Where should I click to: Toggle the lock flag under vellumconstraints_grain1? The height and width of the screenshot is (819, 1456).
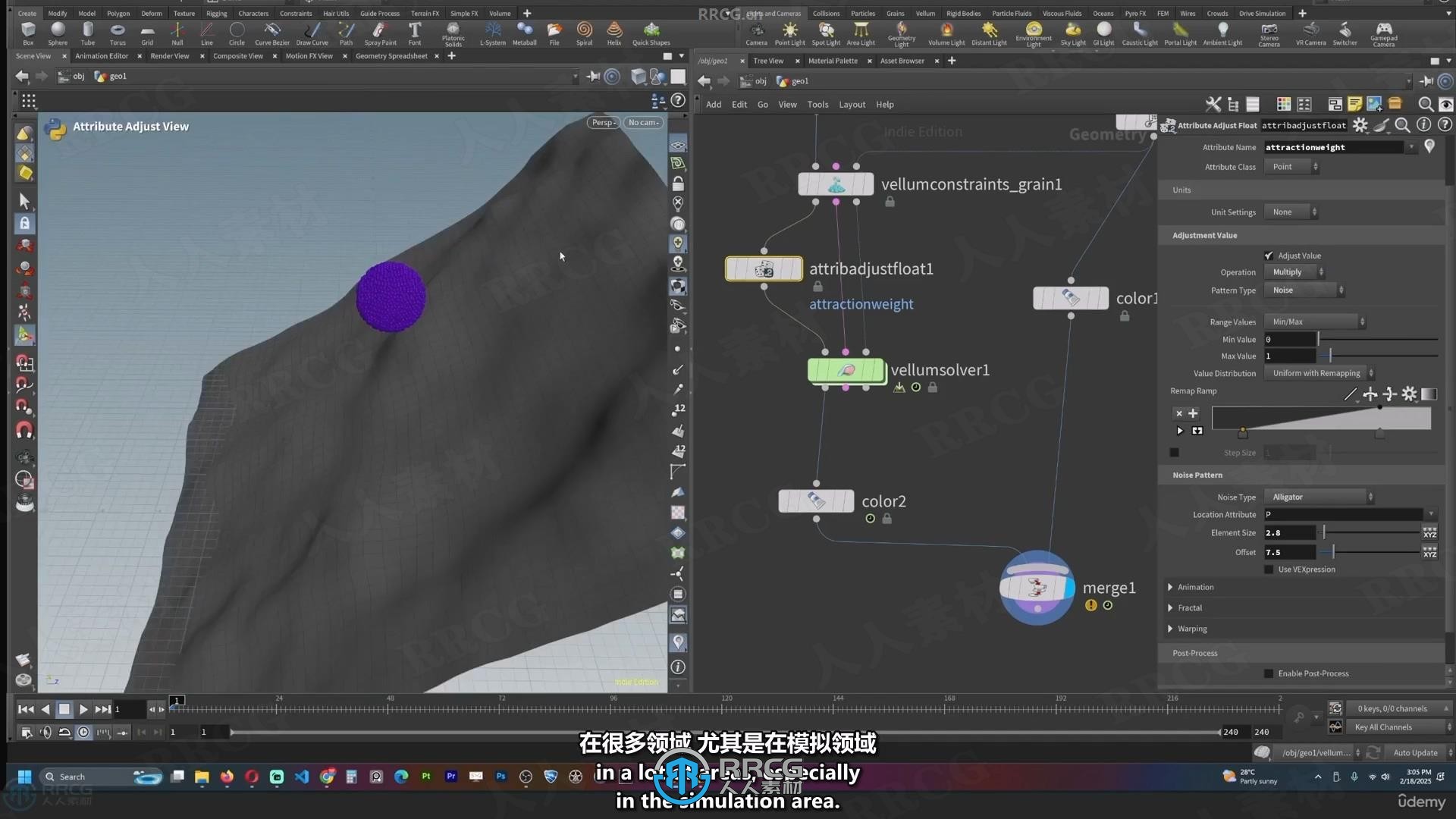[890, 202]
